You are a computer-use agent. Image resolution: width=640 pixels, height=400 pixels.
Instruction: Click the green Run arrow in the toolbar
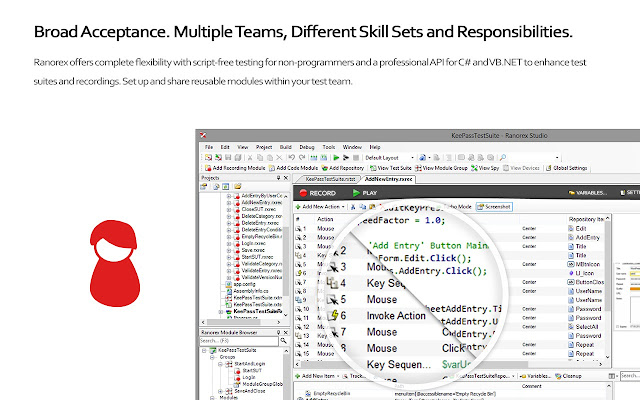click(x=336, y=158)
